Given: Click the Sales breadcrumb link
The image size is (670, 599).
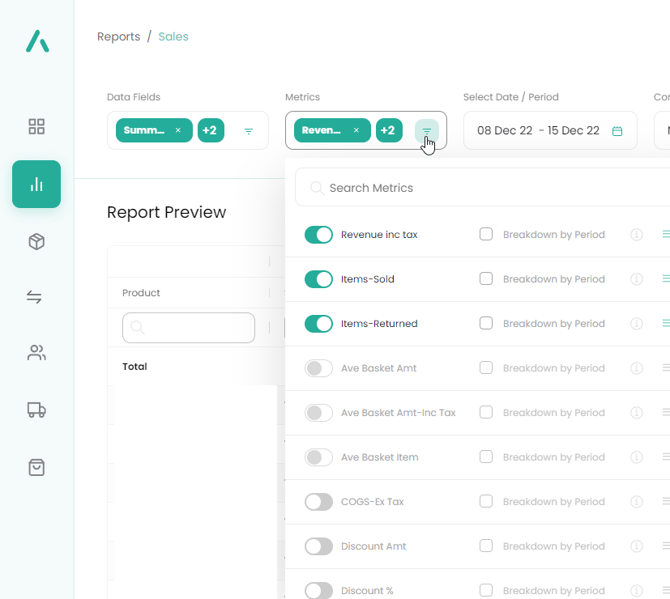Looking at the screenshot, I should pos(173,37).
